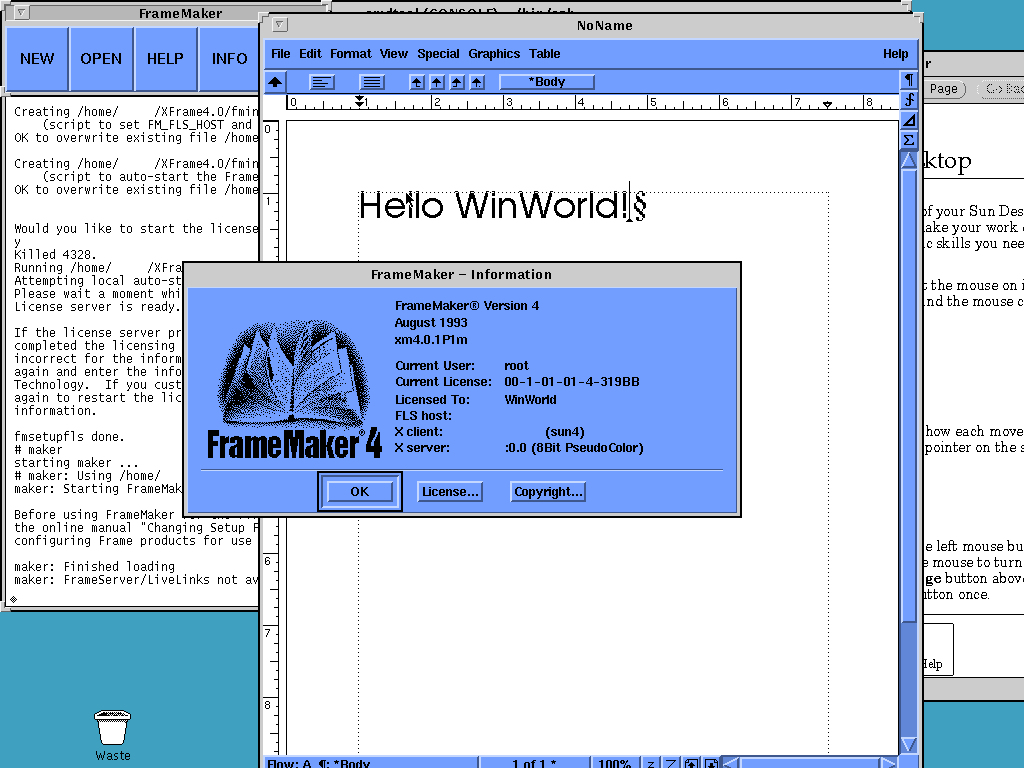Click the formatting bar collapse arrow icon

point(275,82)
